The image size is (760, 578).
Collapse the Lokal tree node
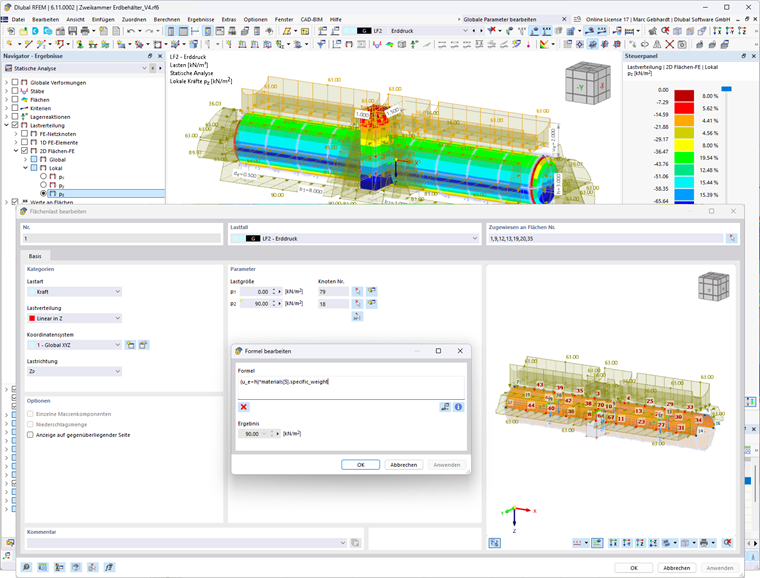tap(26, 168)
